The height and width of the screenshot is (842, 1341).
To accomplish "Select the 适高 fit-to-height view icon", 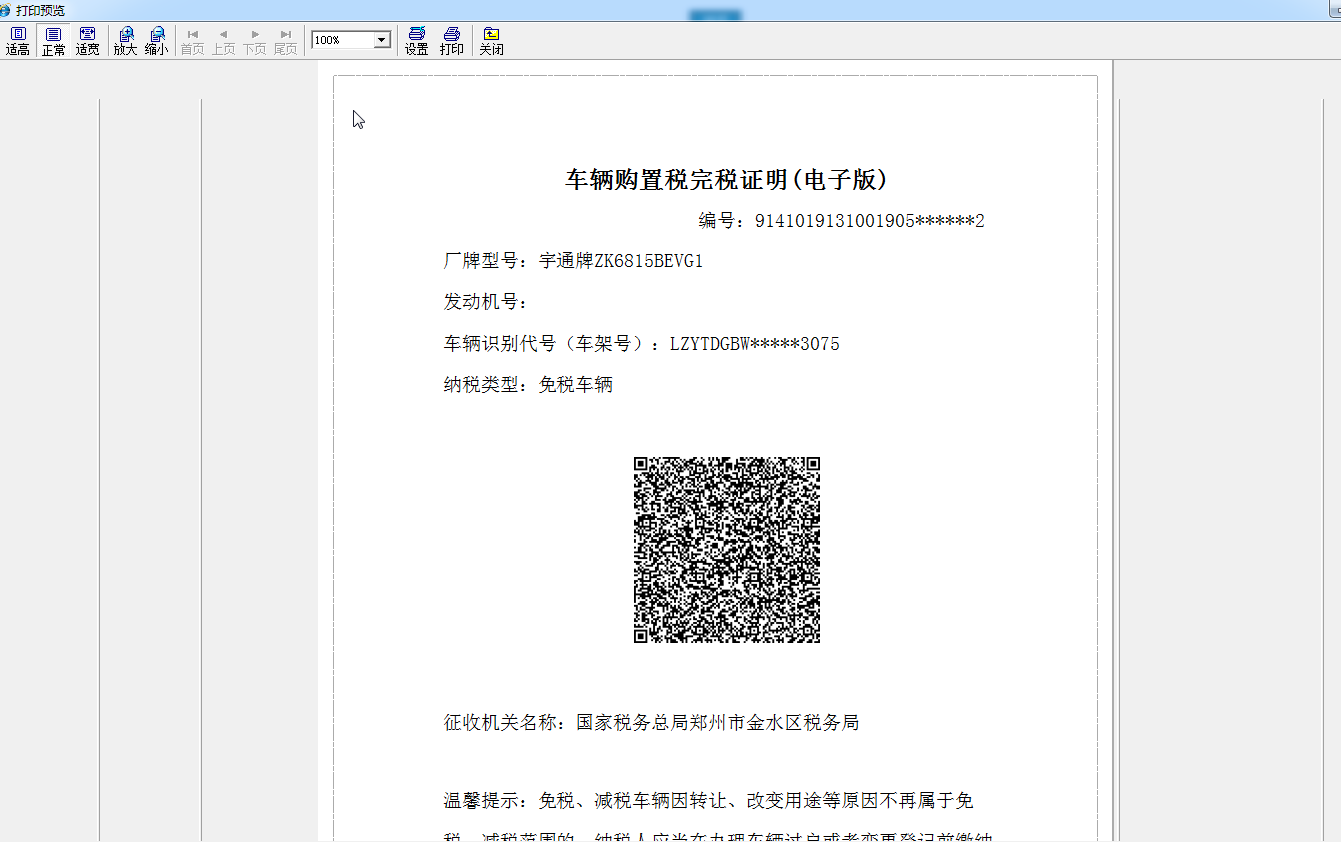I will pyautogui.click(x=17, y=40).
